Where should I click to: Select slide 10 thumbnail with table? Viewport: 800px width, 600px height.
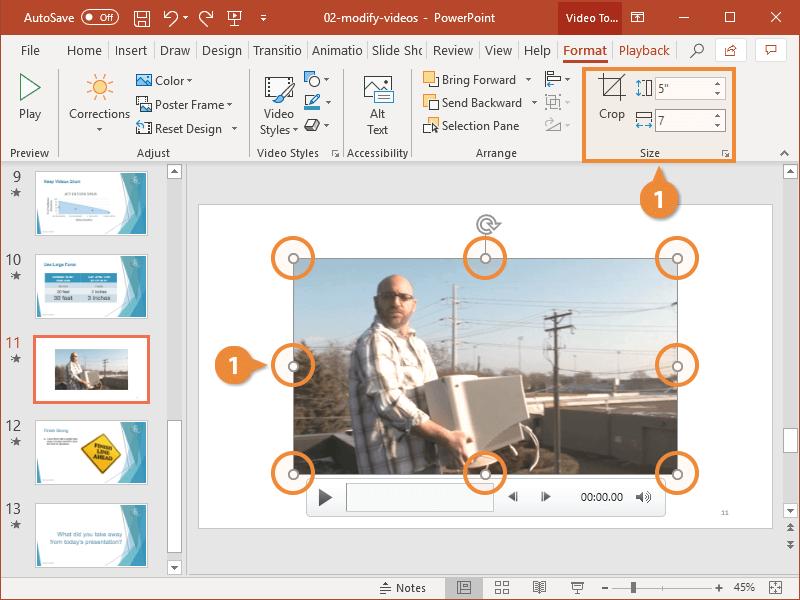point(91,286)
